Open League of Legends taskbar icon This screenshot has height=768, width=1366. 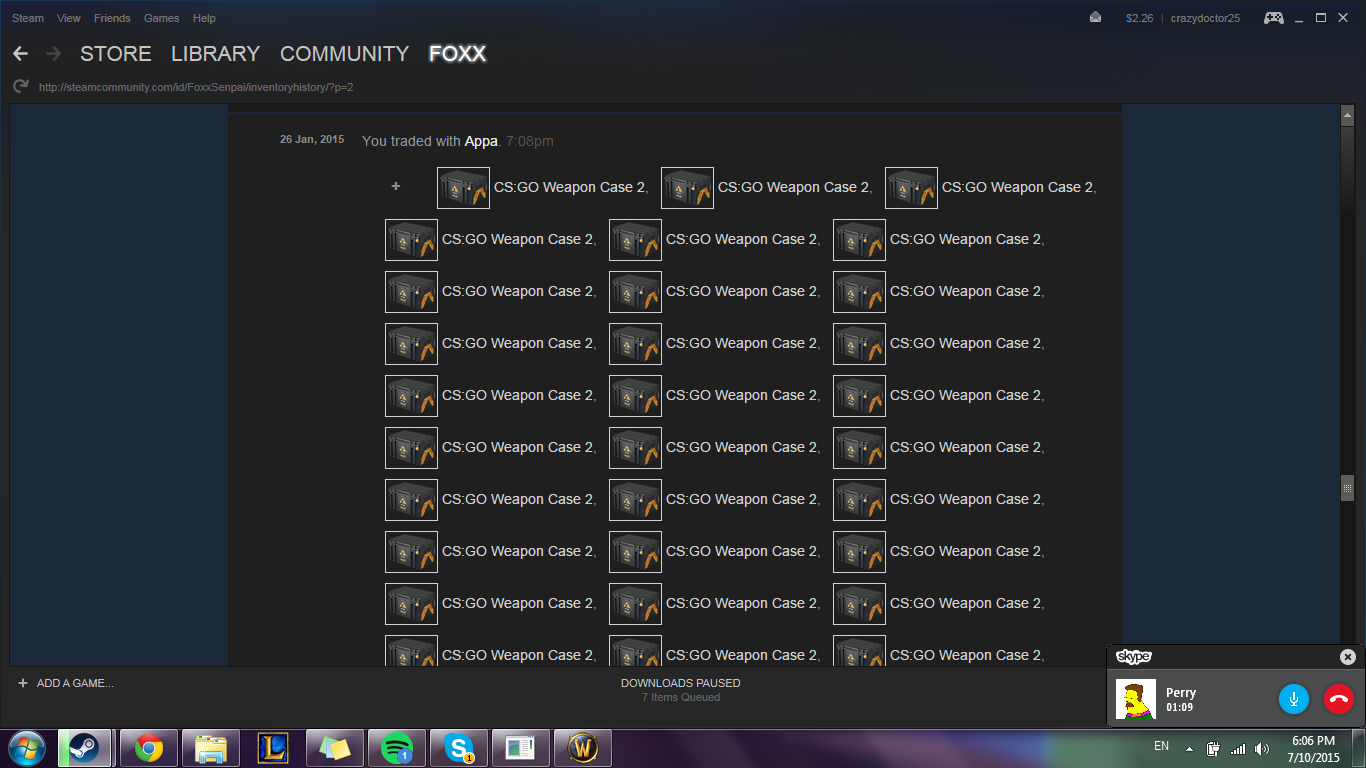tap(273, 748)
